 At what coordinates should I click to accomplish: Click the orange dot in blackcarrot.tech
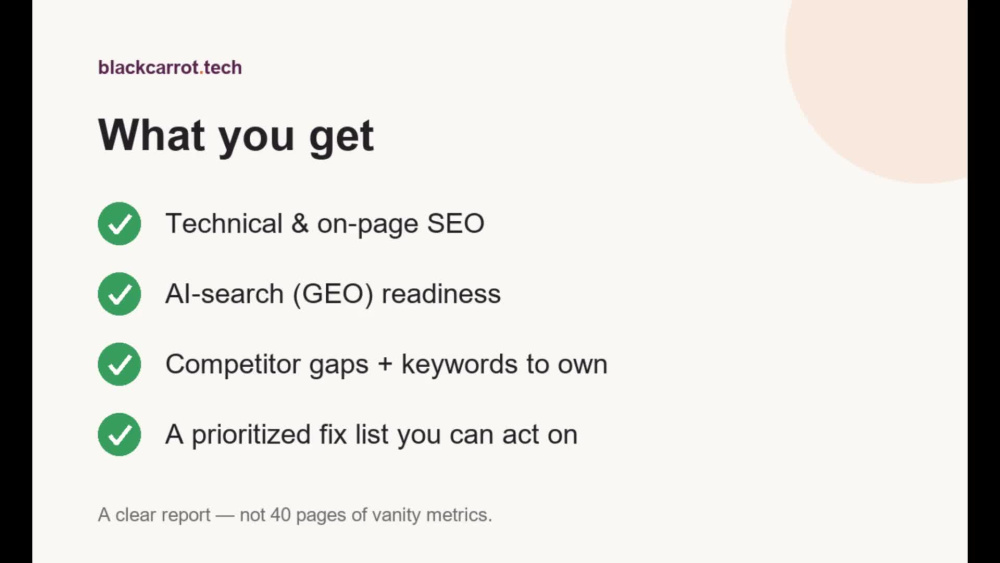click(202, 73)
